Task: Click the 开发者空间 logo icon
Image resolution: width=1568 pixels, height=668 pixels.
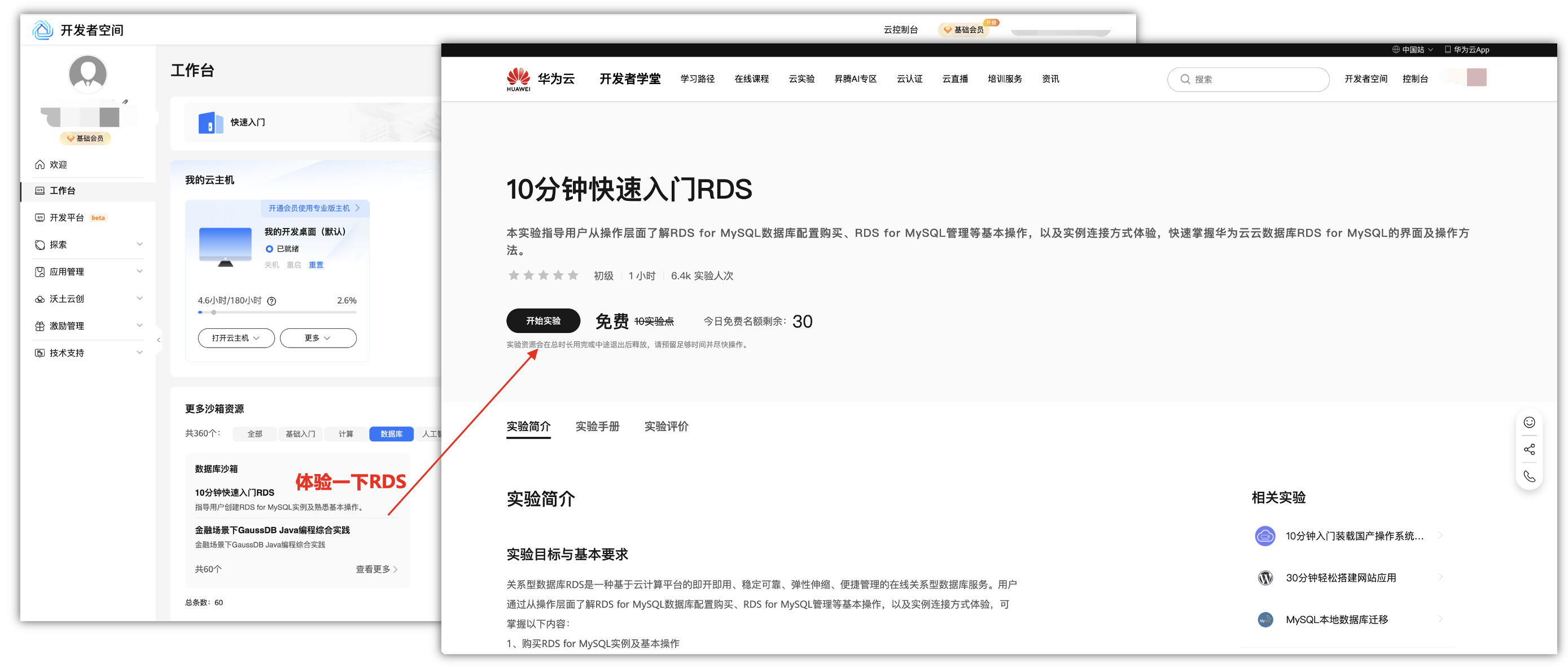Action: pyautogui.click(x=42, y=30)
